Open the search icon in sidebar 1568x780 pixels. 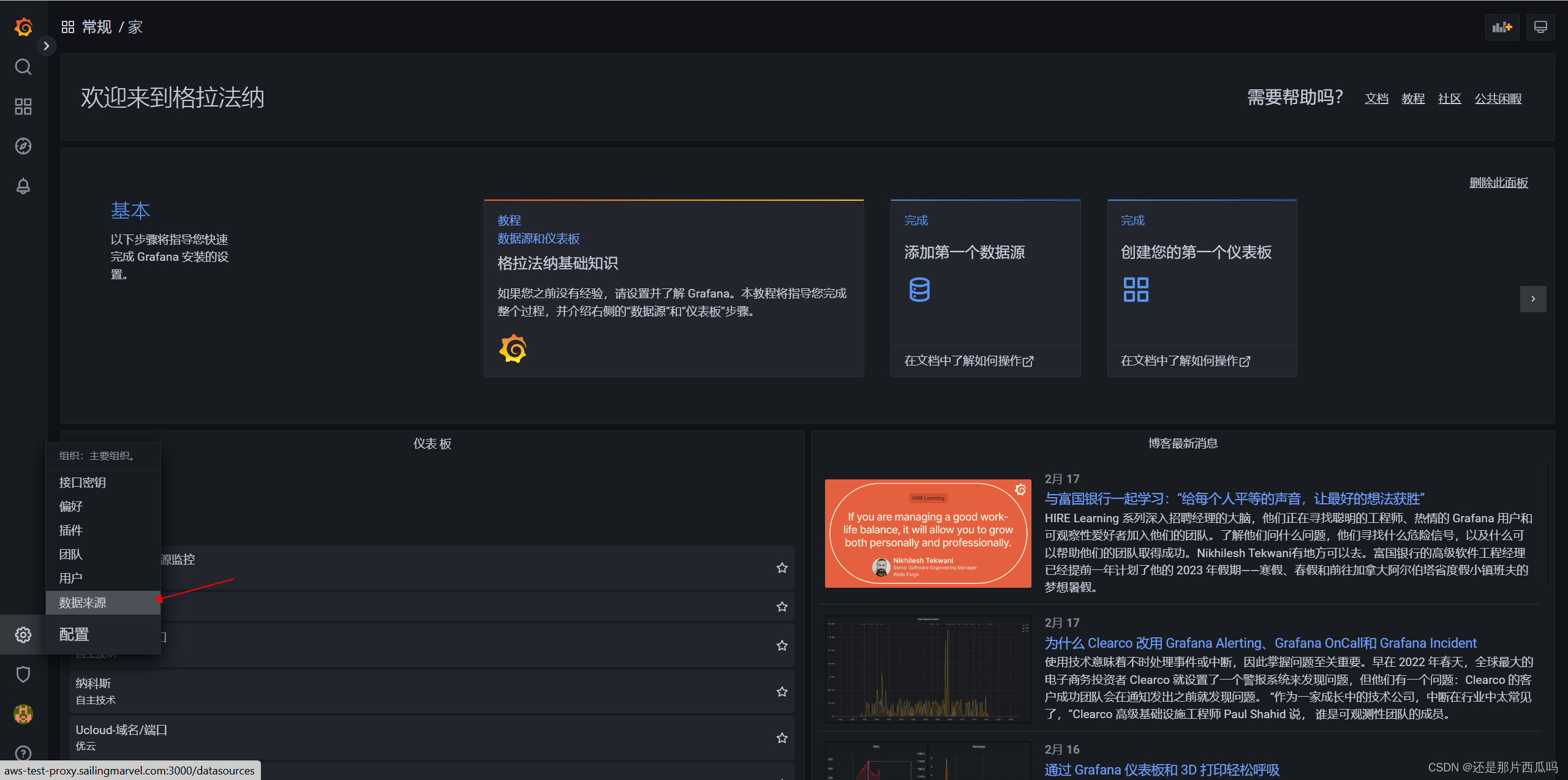tap(23, 67)
